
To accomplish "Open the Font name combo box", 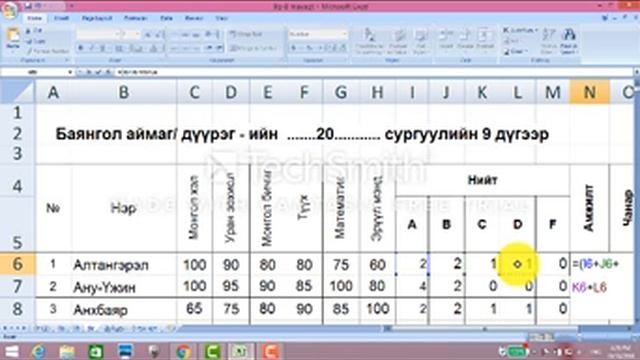I will tap(98, 34).
